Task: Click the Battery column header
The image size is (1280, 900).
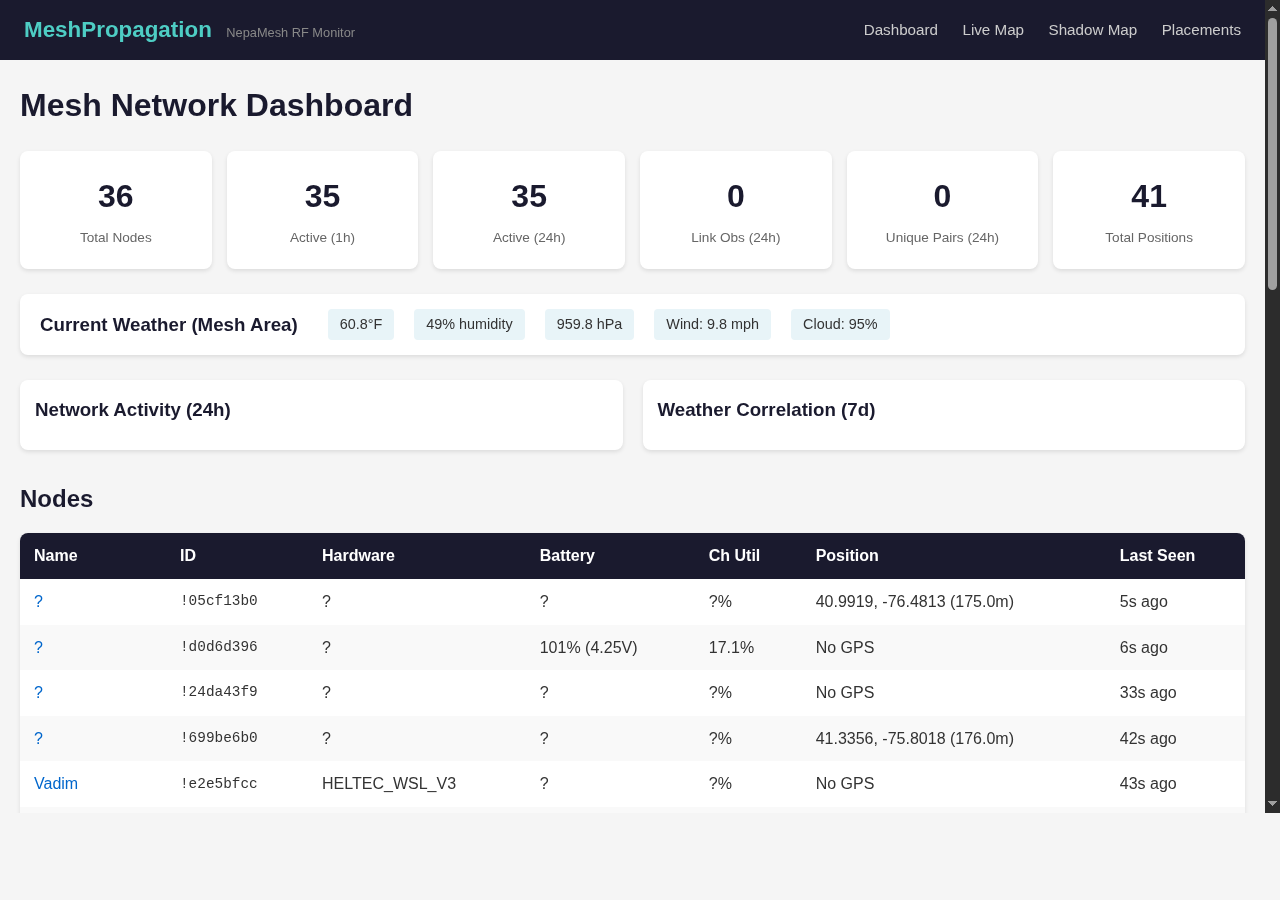Action: pos(567,556)
